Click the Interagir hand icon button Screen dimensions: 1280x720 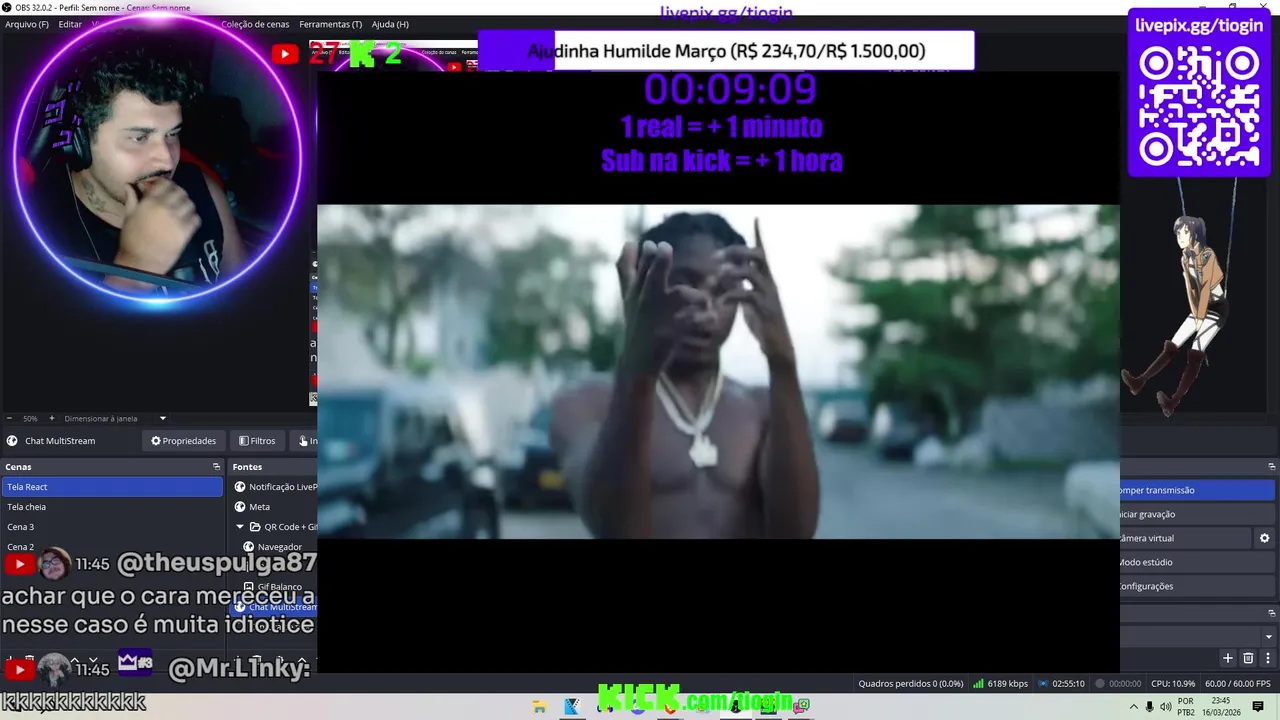(304, 441)
